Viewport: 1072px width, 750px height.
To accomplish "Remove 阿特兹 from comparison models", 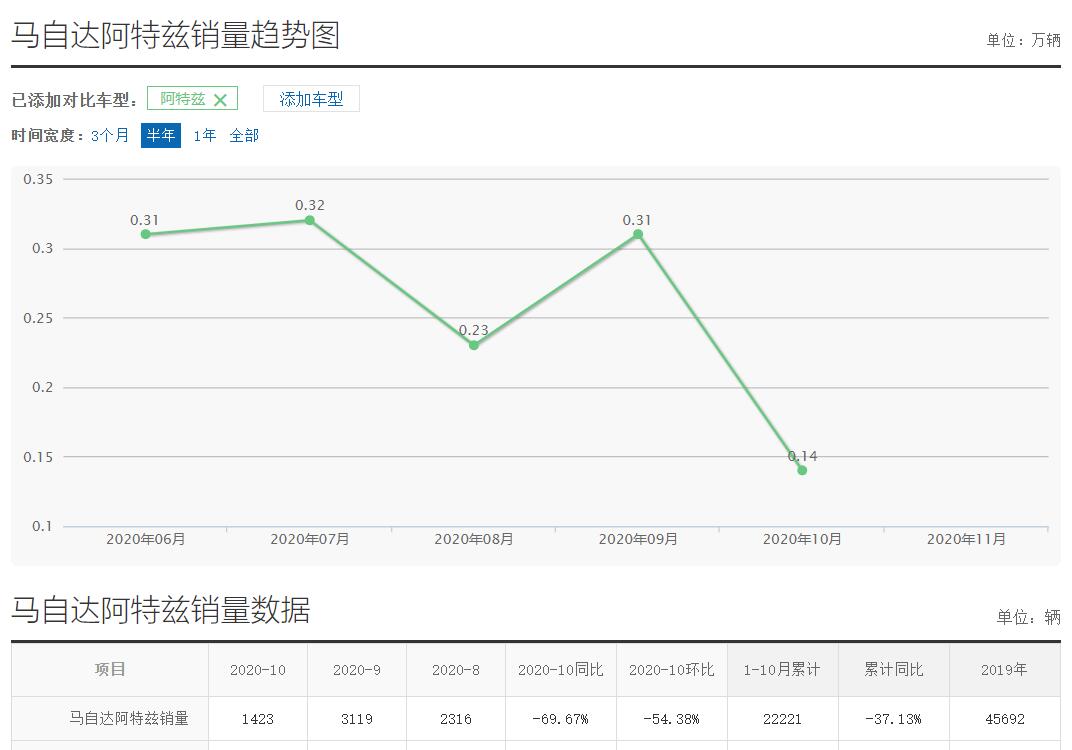I will (220, 98).
